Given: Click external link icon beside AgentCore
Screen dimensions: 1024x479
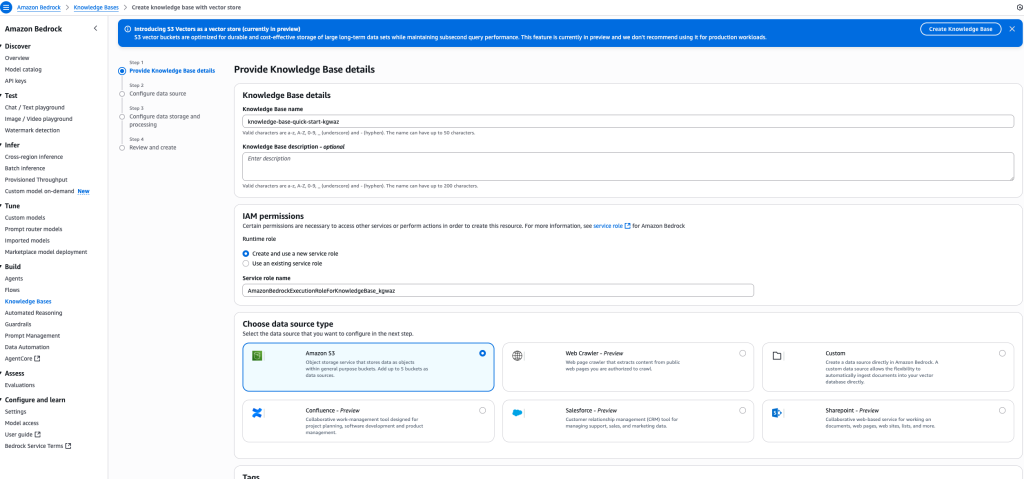Looking at the screenshot, I should point(37,359).
